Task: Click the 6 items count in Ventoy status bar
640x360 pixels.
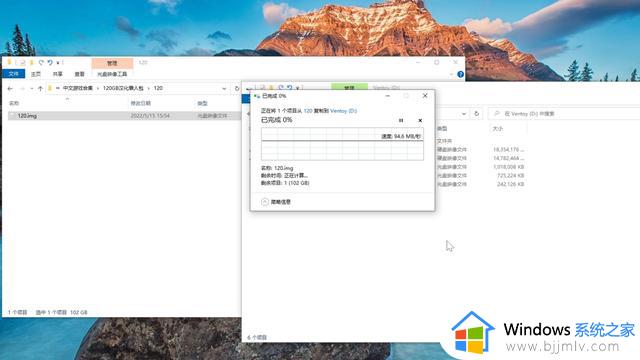Action: [x=257, y=338]
